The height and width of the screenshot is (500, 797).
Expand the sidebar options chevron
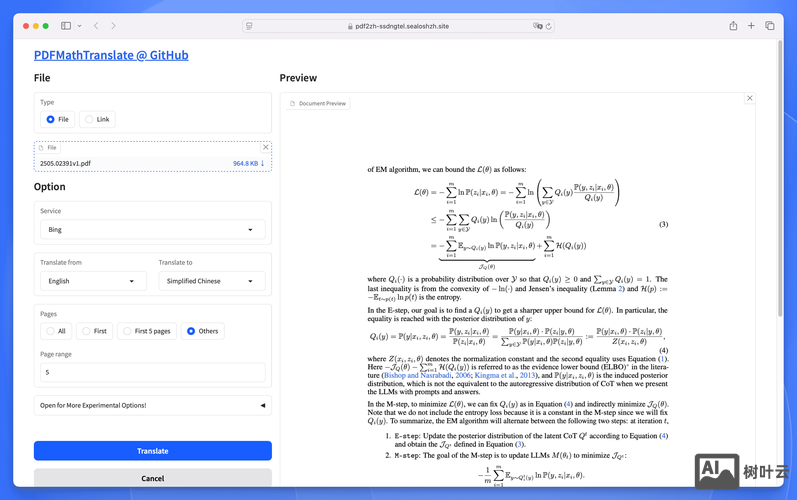(79, 26)
